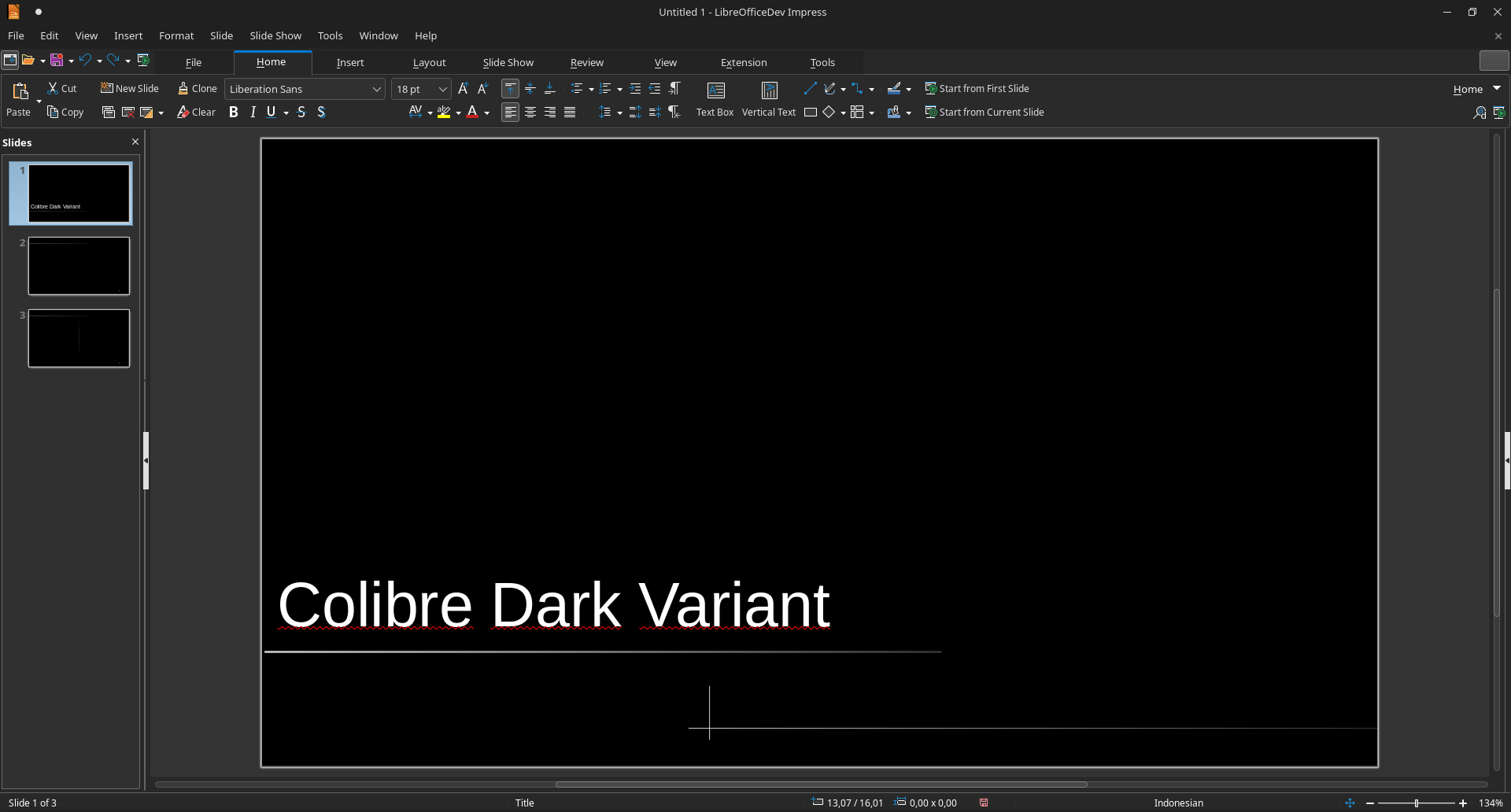Select the Rectangle shape tool
This screenshot has height=812, width=1511.
[x=810, y=113]
